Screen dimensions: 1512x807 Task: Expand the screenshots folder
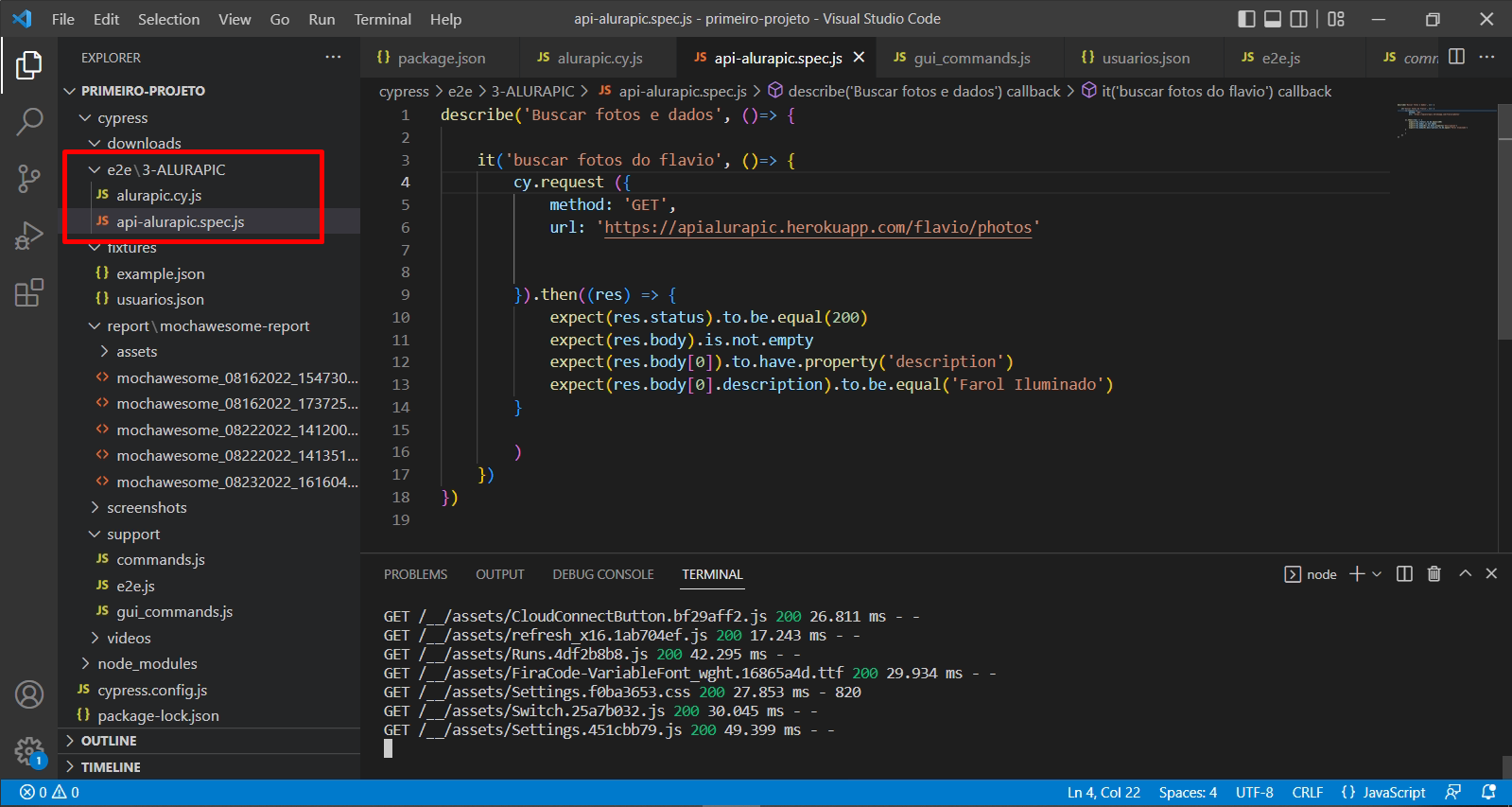click(209, 507)
